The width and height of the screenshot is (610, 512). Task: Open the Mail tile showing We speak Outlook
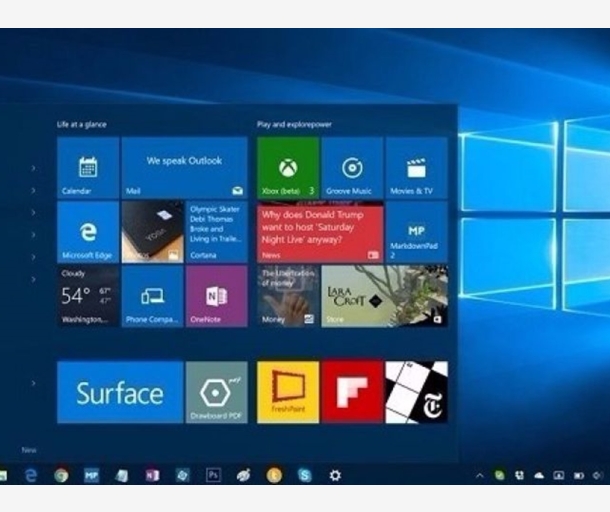184,167
